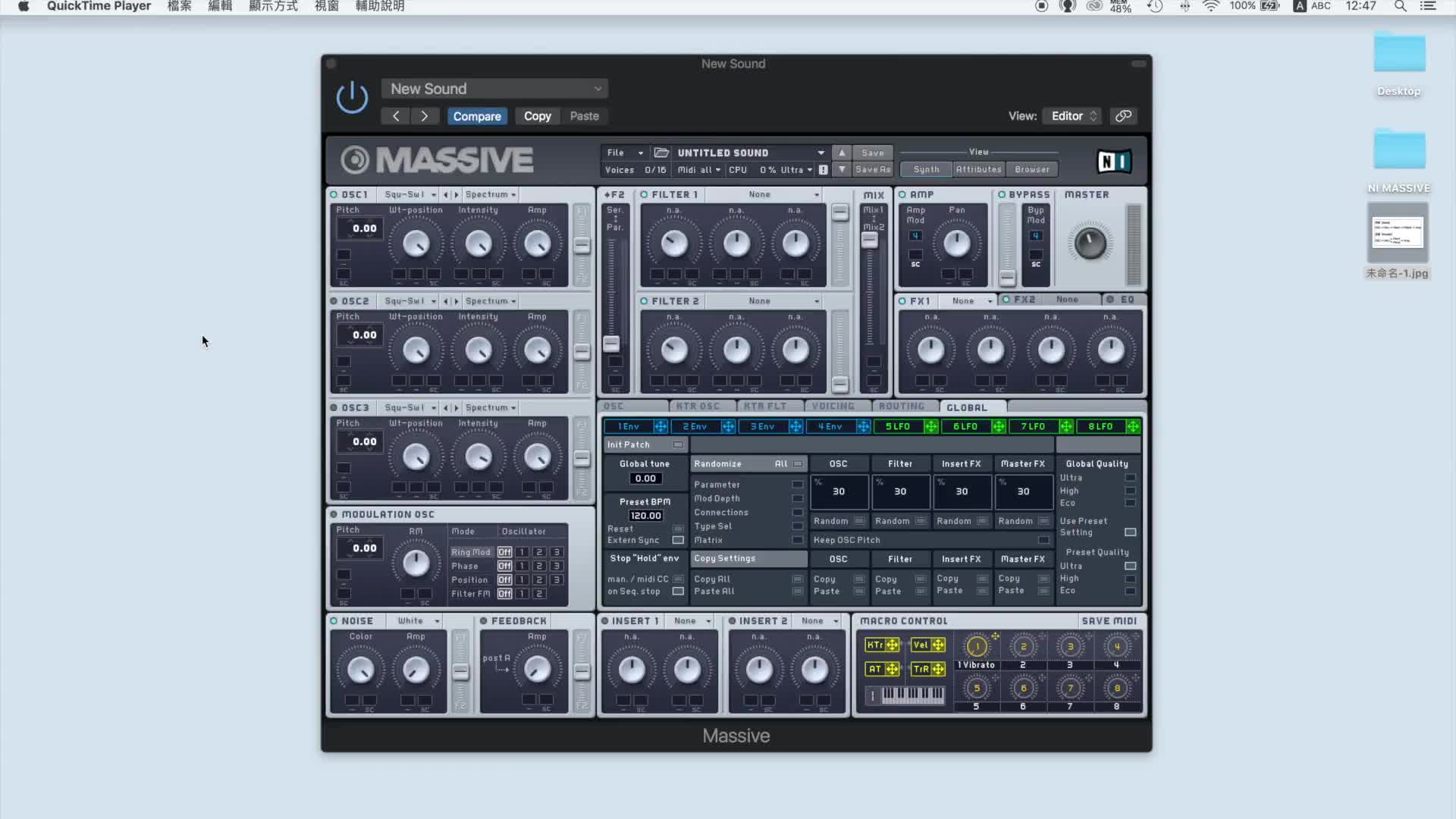Open the New Sound preset dropdown
The width and height of the screenshot is (1456, 819).
494,89
